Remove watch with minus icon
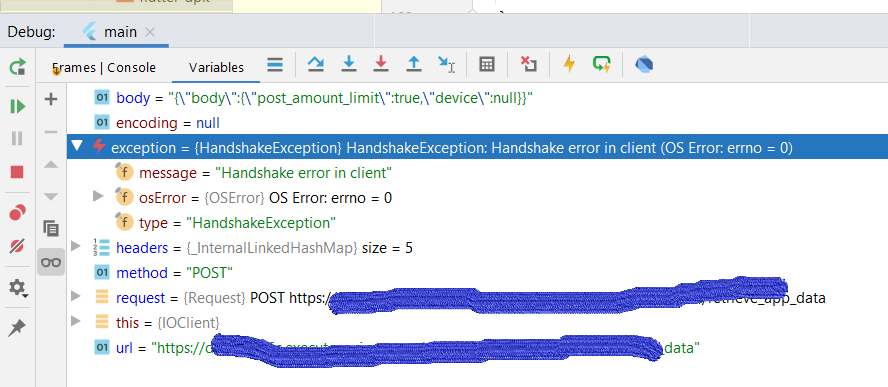 (x=51, y=132)
